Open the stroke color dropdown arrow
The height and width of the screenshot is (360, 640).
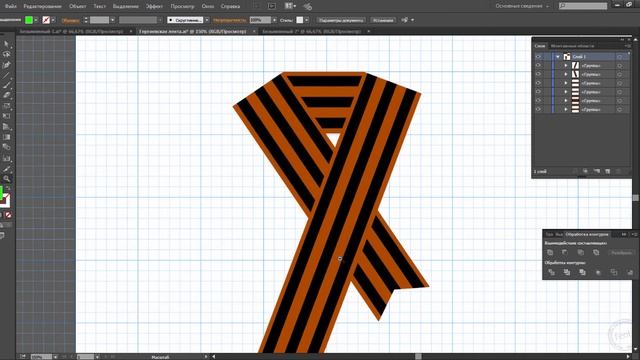tap(53, 20)
